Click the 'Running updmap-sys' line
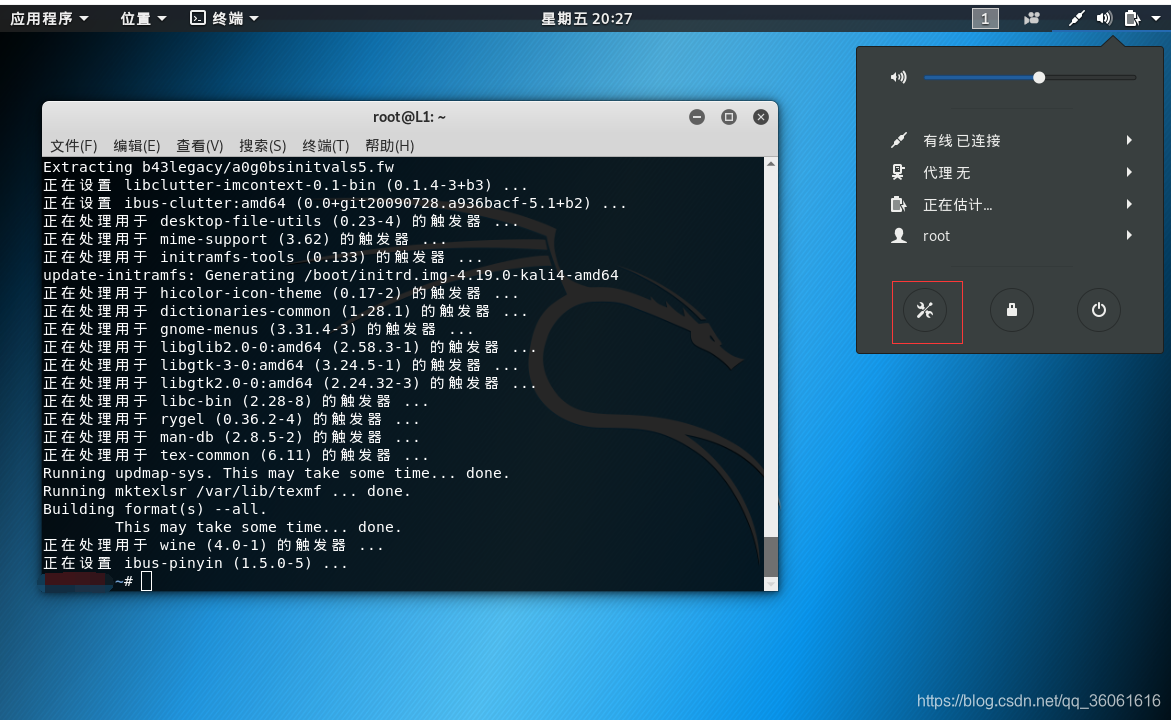The width and height of the screenshot is (1171, 720). 276,473
